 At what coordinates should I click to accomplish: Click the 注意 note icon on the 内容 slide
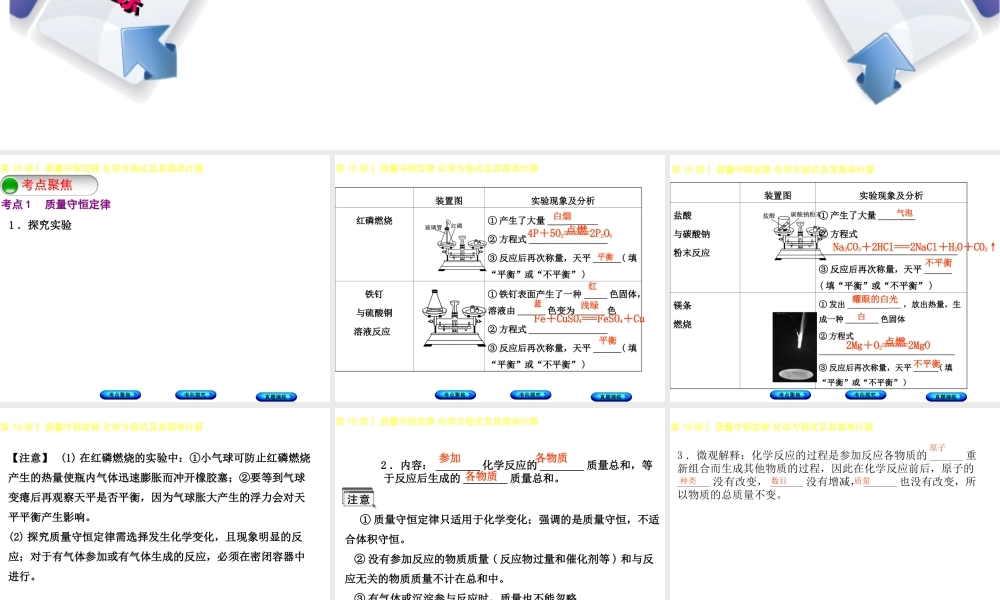click(358, 498)
